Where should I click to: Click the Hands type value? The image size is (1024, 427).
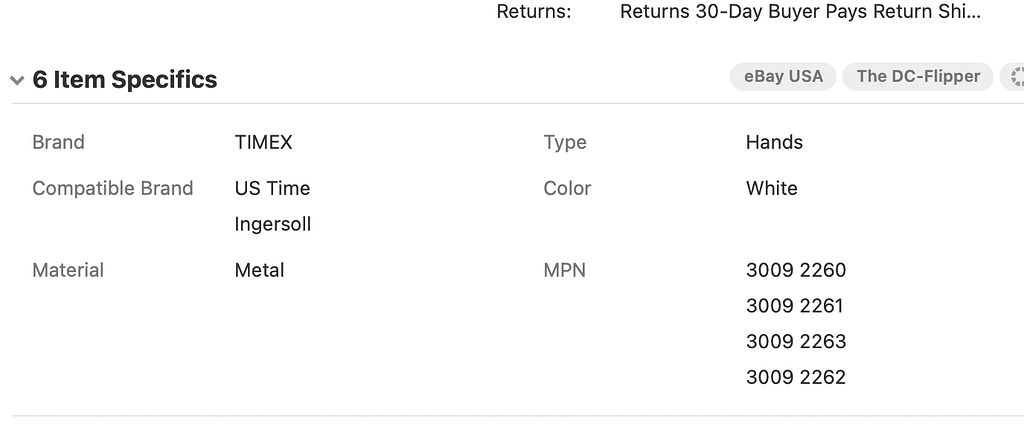[x=774, y=142]
